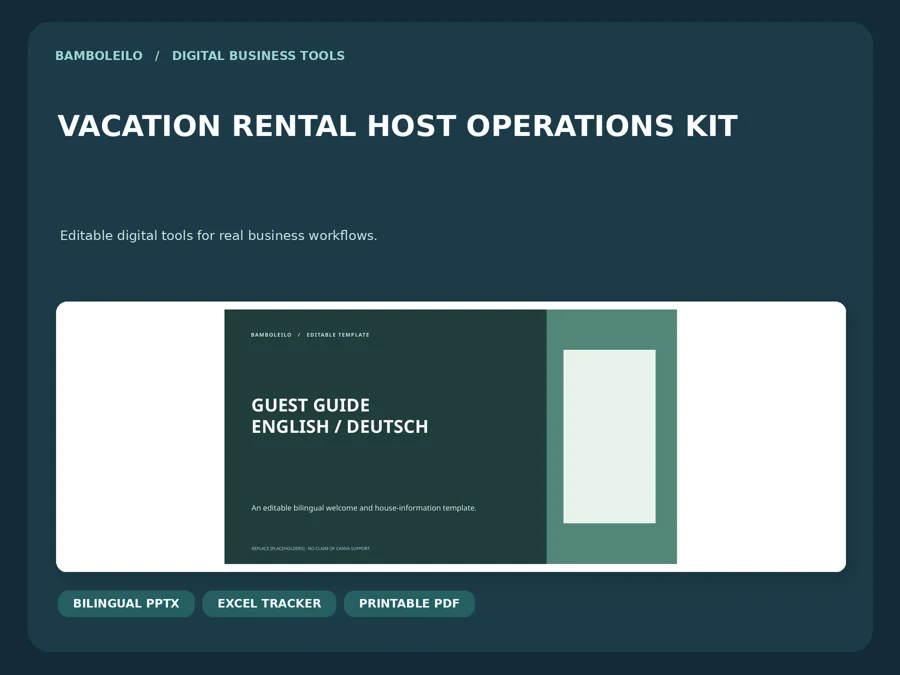Select the PRINTABLE PDF pill
The image size is (900, 675).
click(409, 604)
